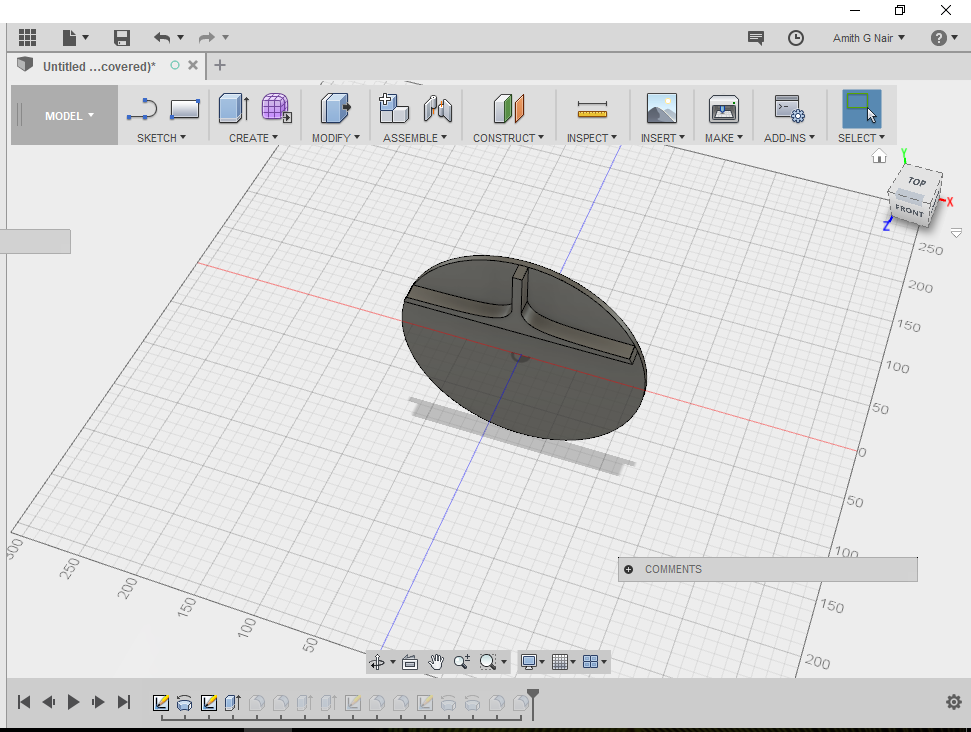The width and height of the screenshot is (971, 732).
Task: Activate the Pan hand tool
Action: (436, 662)
